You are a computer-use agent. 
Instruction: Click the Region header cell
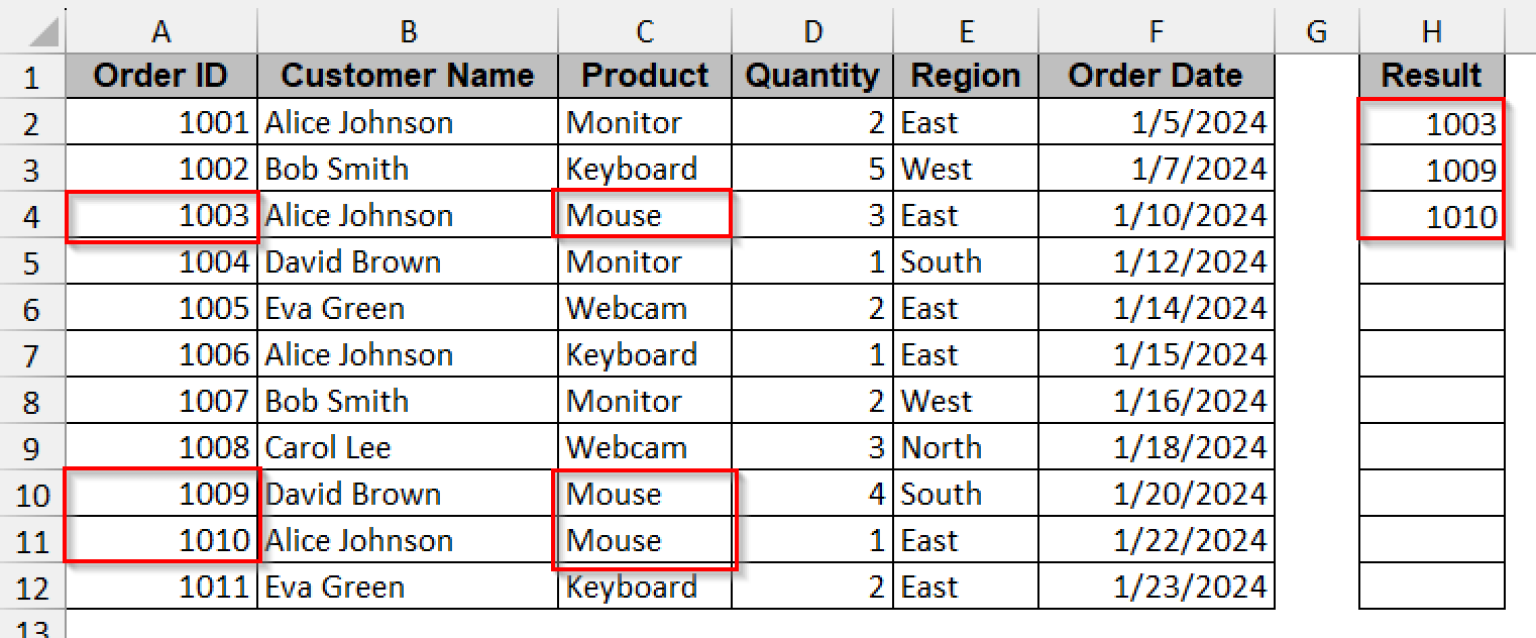tap(965, 75)
